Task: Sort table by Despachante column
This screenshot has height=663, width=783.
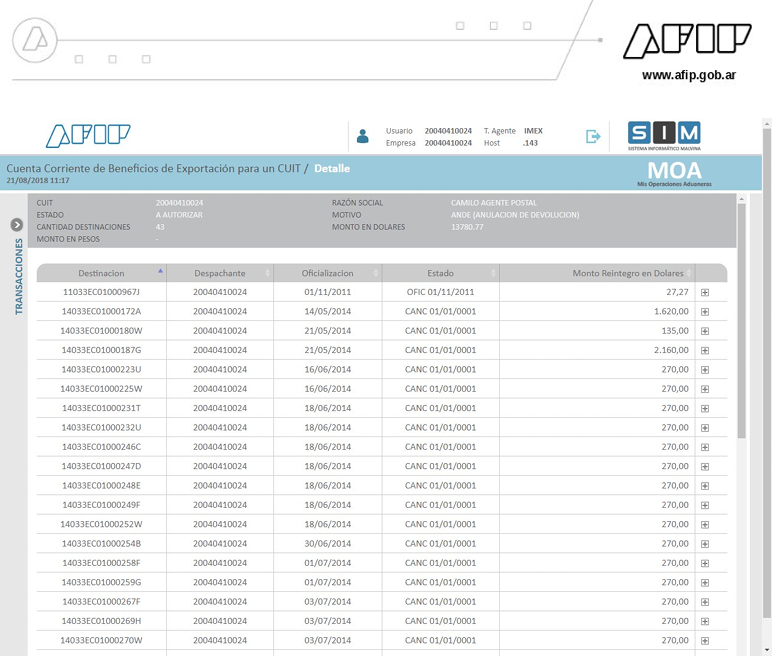Action: click(220, 273)
